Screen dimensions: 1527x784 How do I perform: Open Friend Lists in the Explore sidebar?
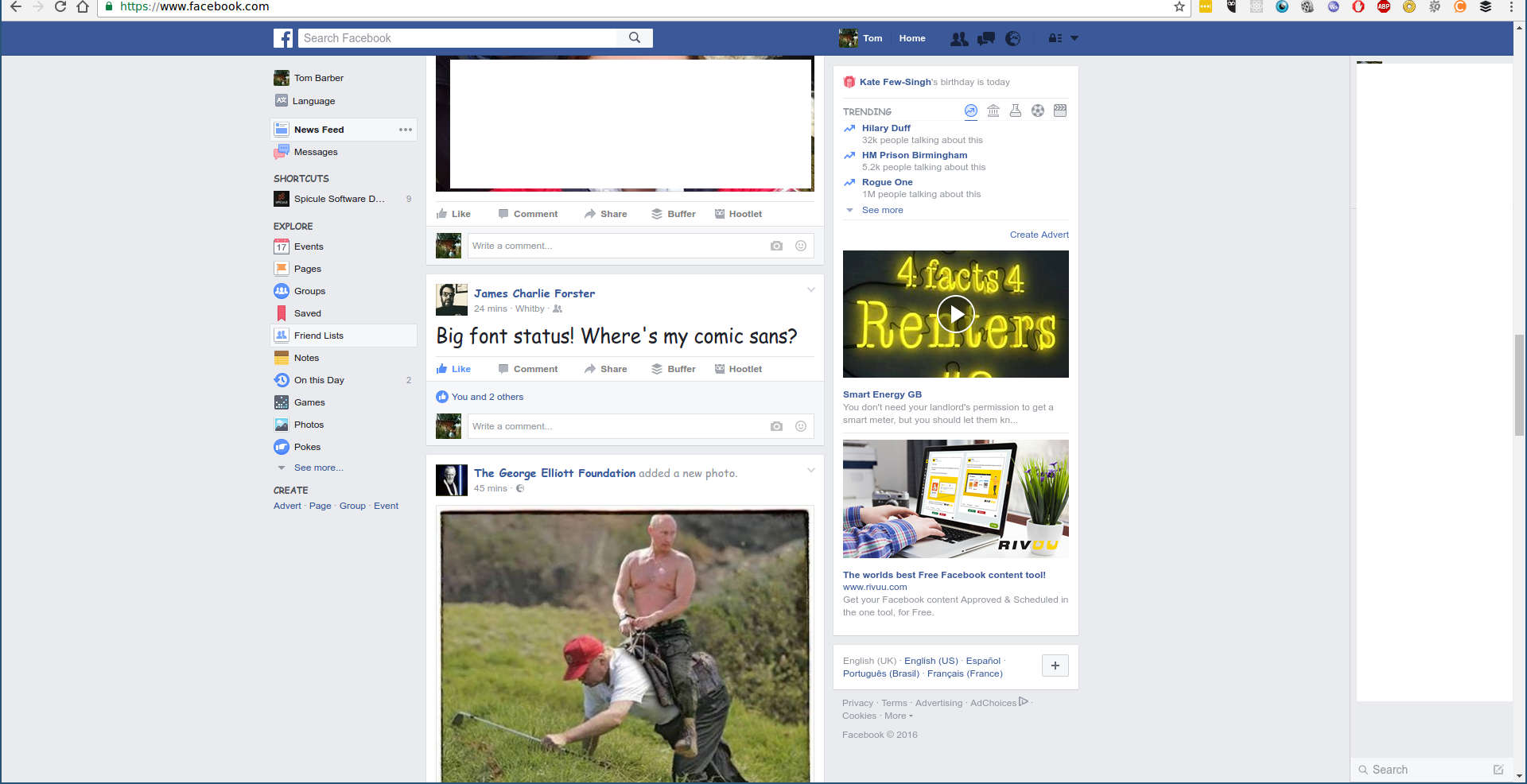tap(344, 336)
